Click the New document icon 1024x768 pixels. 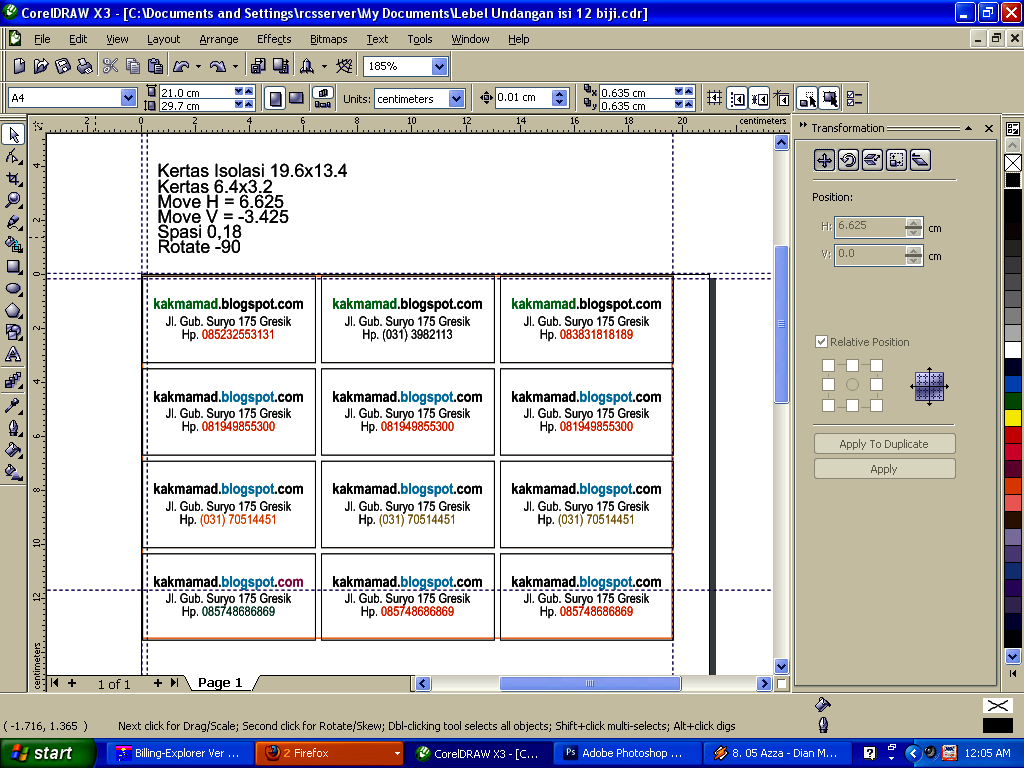(x=19, y=66)
